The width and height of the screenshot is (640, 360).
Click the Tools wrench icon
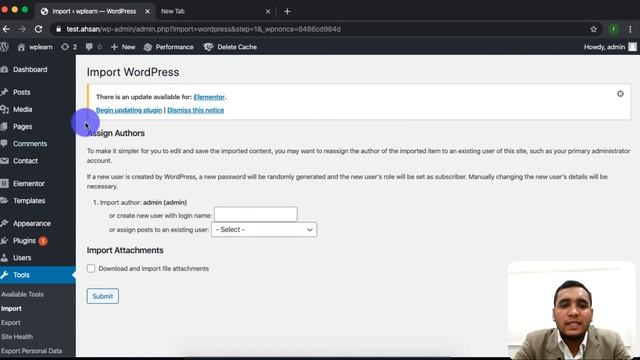4,275
